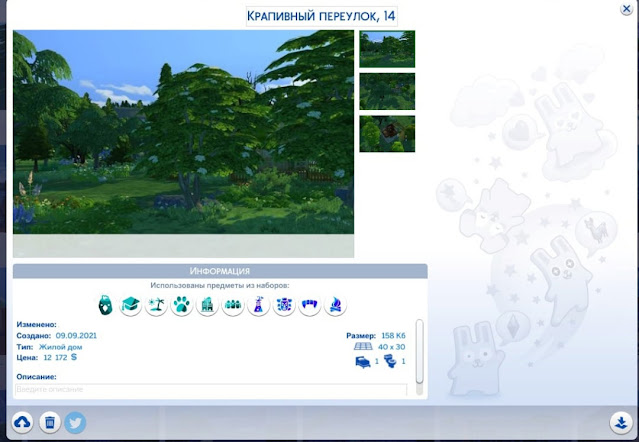Click the Cottage Living chicken pack icon
639x442 pixels.
(x=106, y=305)
